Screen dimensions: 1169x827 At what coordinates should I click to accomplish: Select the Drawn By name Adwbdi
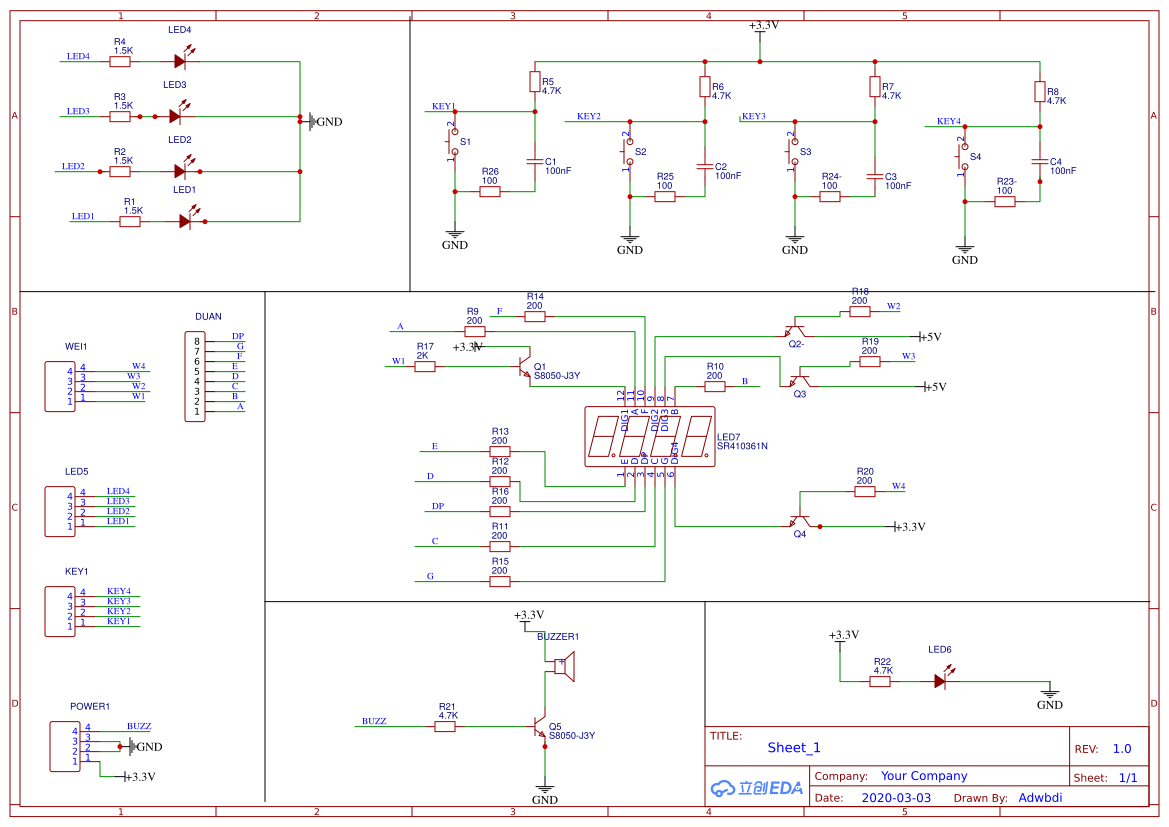coord(1040,798)
